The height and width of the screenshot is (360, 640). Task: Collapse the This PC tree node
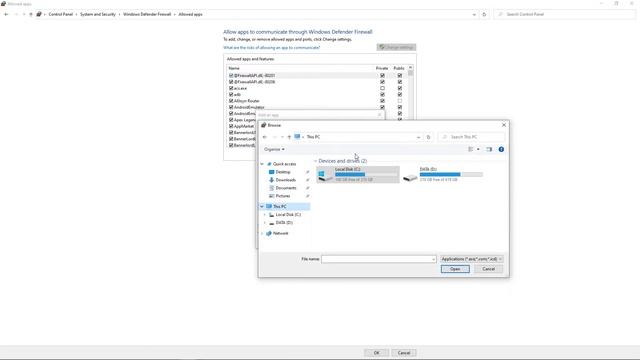click(262, 207)
